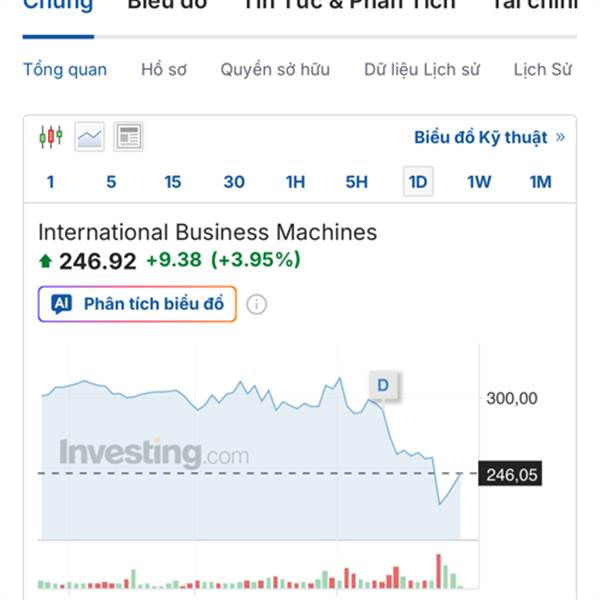Open Dữ liệu Lịch sử tab
600x600 pixels.
(x=422, y=70)
